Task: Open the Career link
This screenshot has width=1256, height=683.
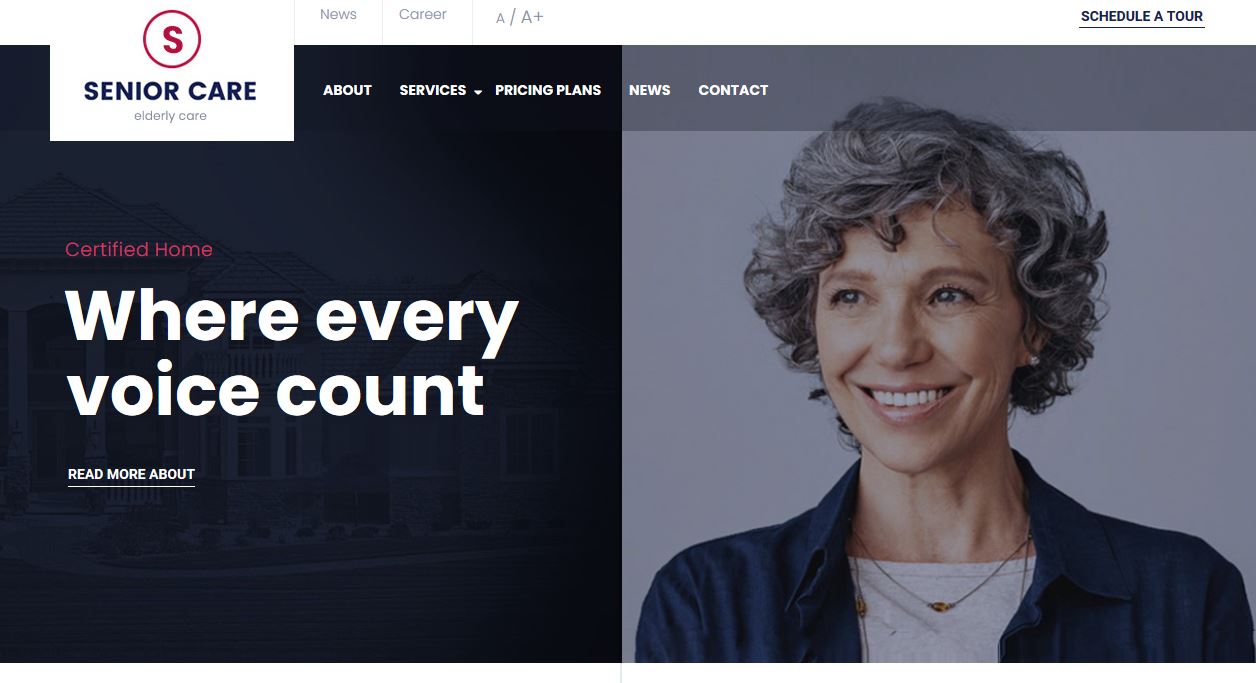Action: coord(423,14)
